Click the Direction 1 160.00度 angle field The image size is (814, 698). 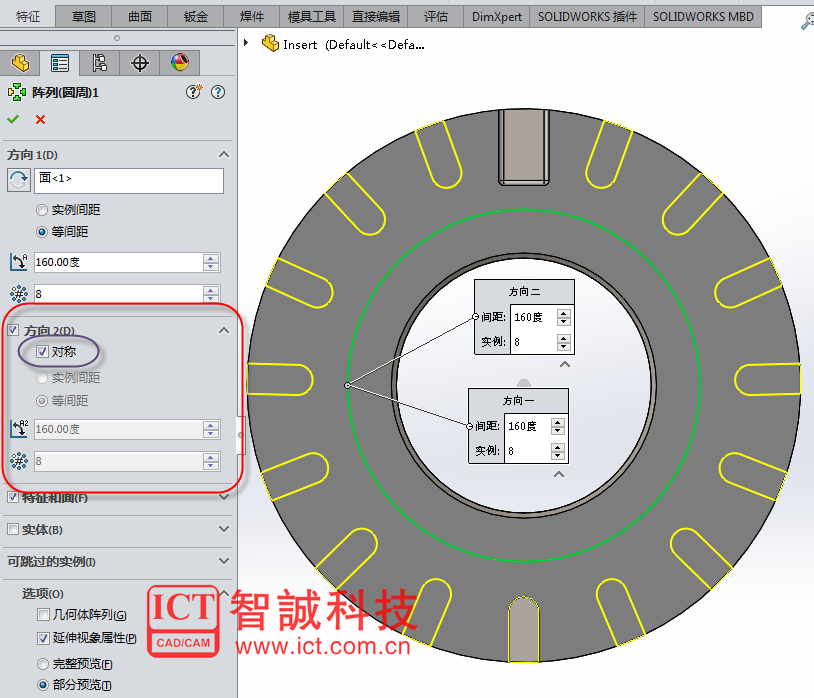pos(118,262)
